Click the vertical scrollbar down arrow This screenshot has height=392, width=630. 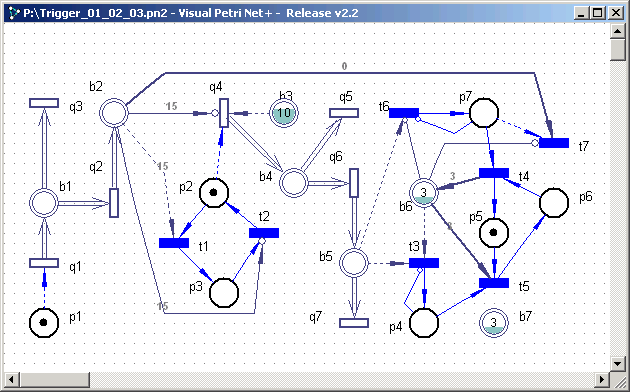pyautogui.click(x=617, y=364)
